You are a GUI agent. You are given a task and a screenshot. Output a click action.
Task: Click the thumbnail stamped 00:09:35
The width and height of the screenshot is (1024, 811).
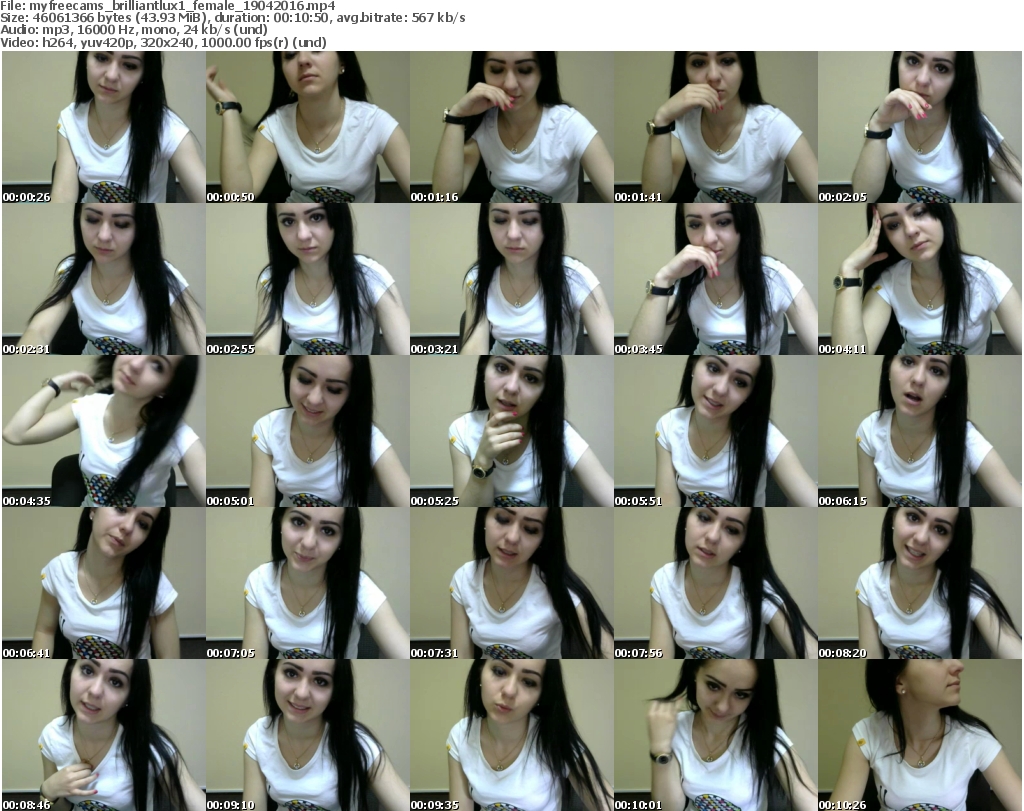click(x=511, y=735)
